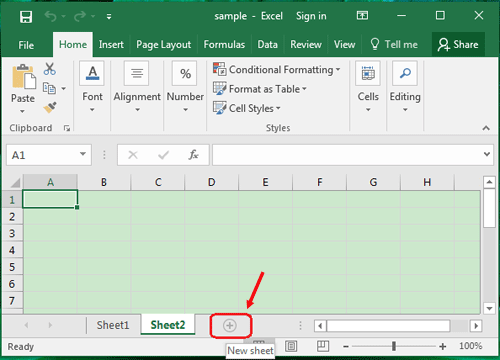
Task: Click the Sign in link
Action: click(311, 16)
